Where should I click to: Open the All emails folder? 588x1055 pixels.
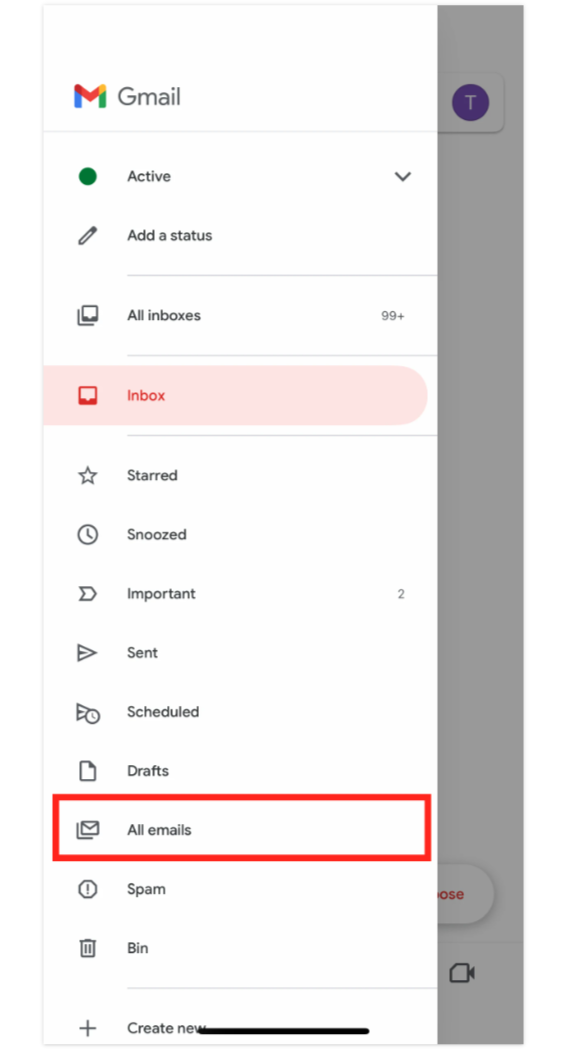click(241, 830)
